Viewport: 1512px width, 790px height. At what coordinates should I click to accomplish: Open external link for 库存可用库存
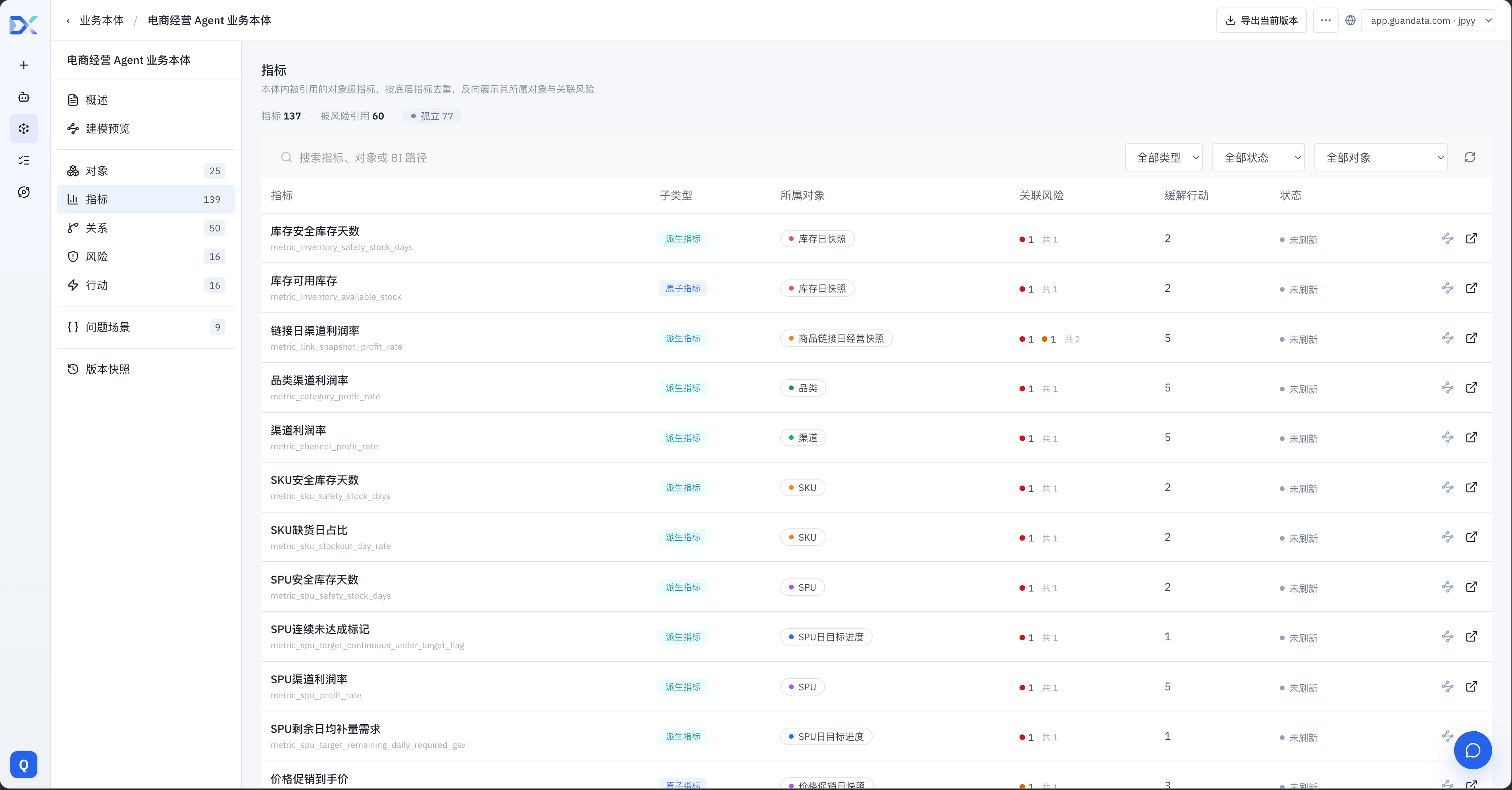pos(1472,288)
